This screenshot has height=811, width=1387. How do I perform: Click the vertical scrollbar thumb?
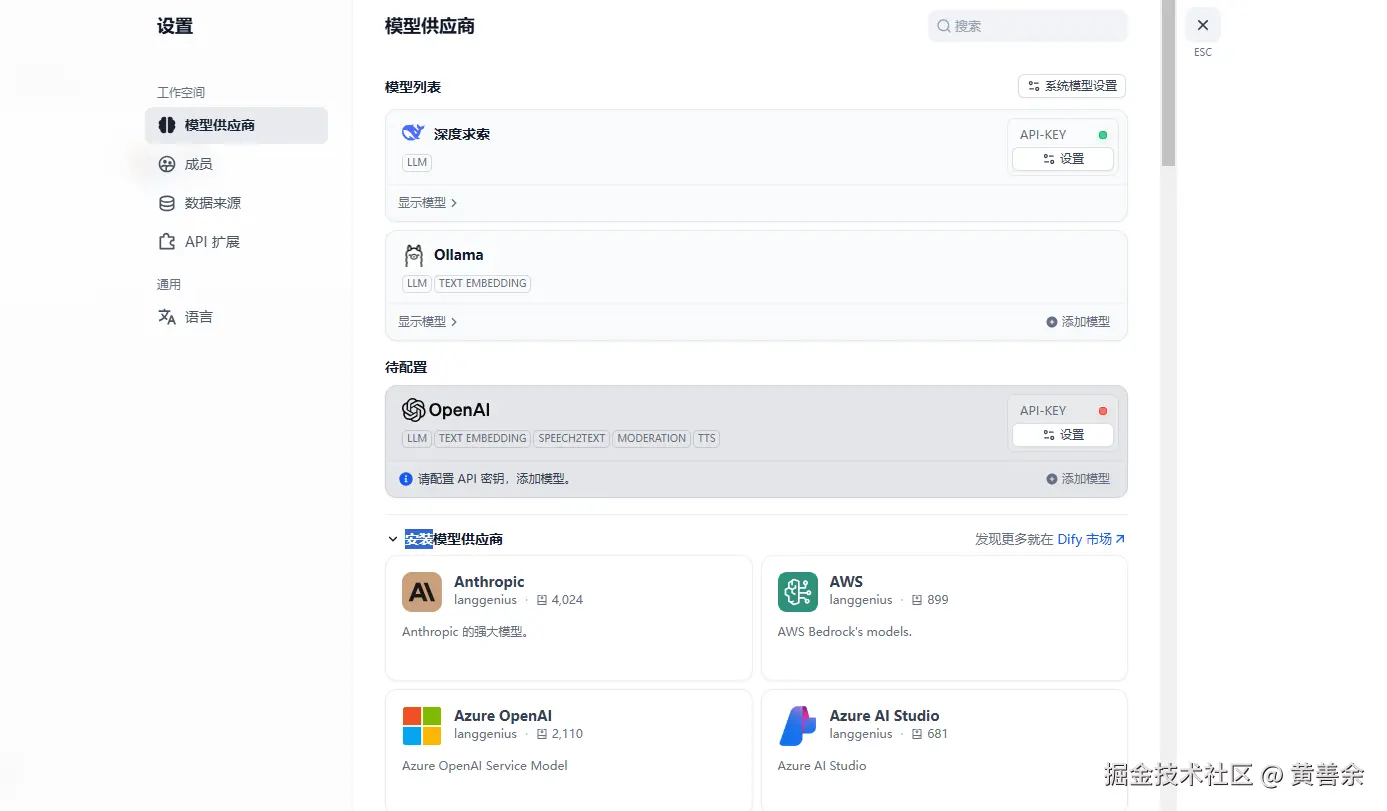tap(1168, 83)
